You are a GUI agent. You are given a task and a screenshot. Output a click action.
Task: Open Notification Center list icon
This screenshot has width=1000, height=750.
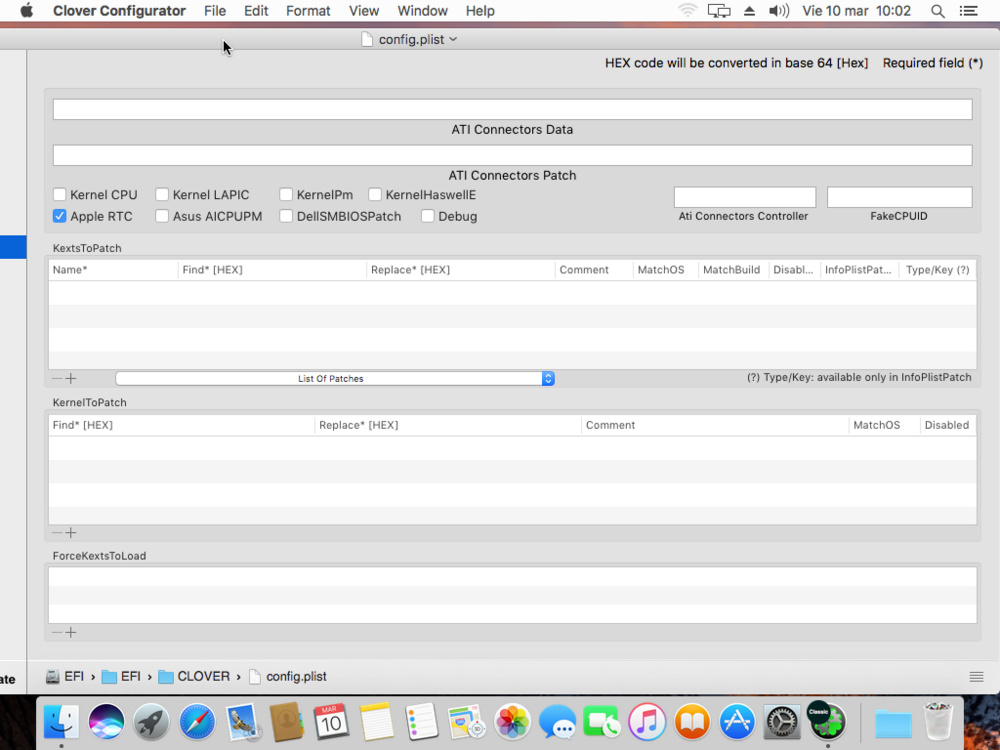click(968, 11)
